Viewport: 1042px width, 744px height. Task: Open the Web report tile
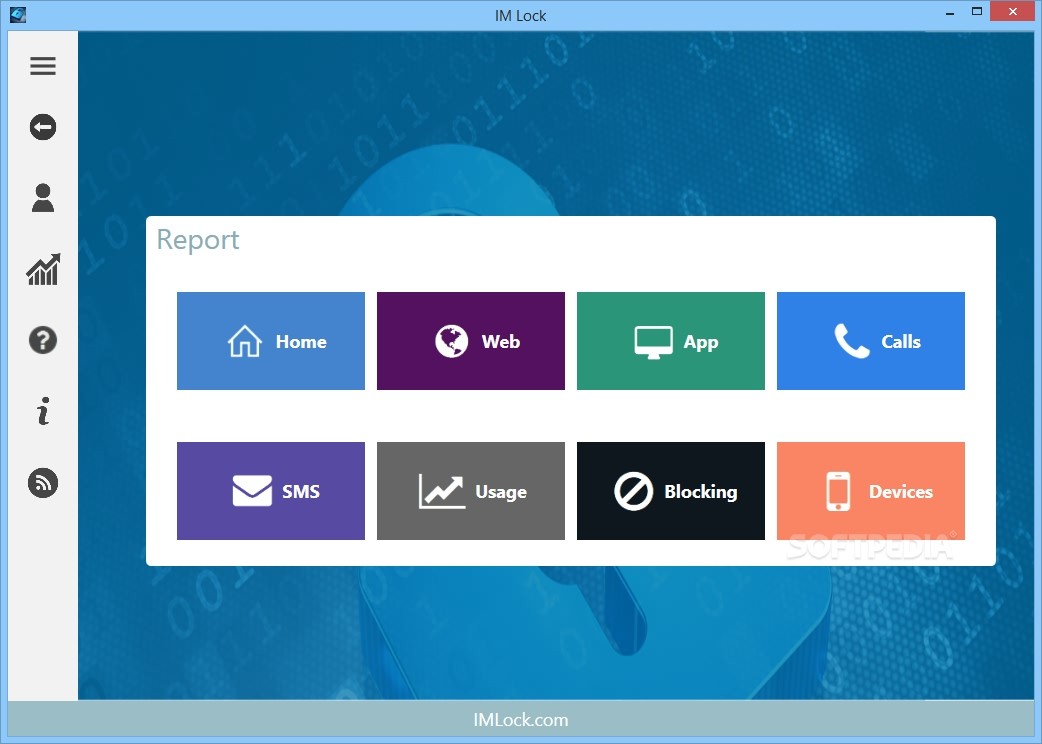point(470,341)
